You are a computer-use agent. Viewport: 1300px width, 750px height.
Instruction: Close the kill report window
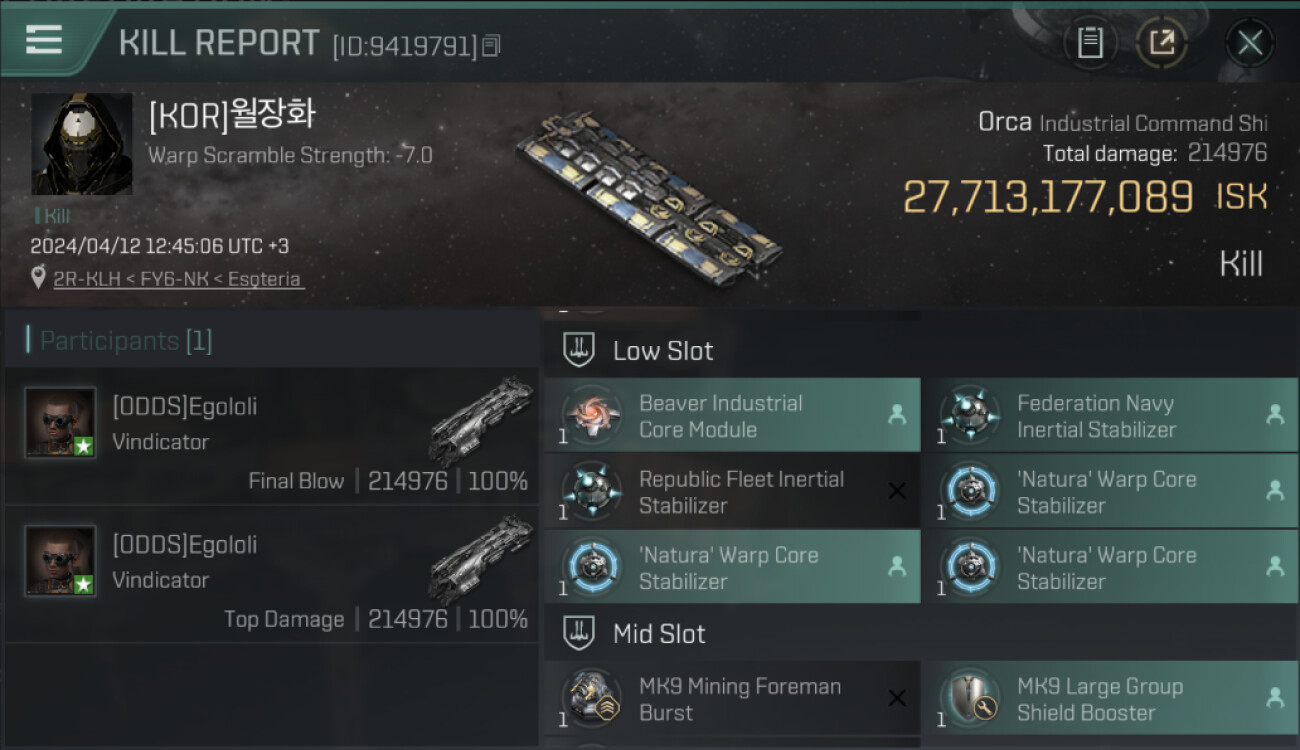point(1249,43)
